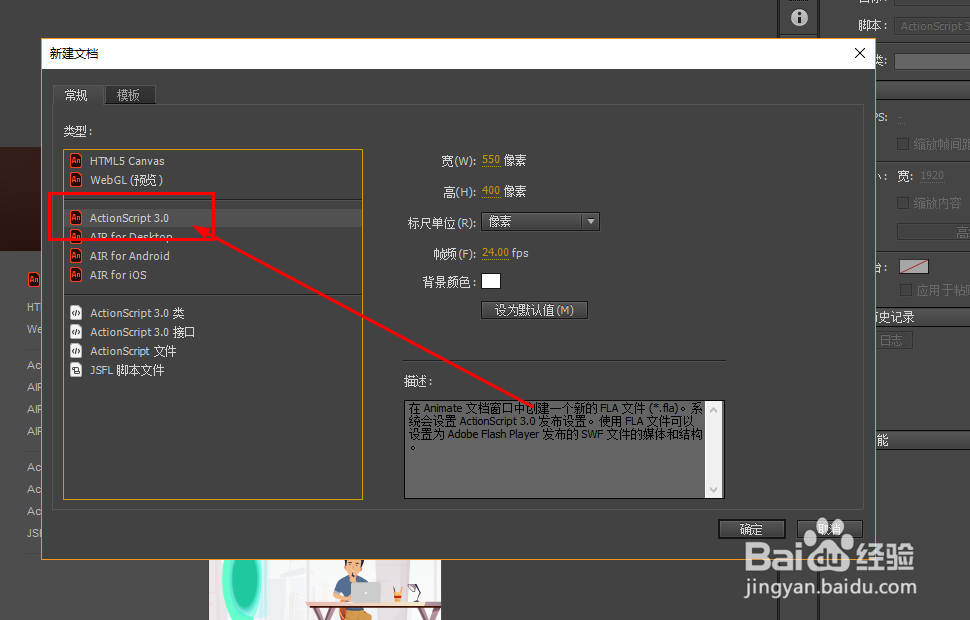
Task: Close the 新建文档 dialog
Action: [x=860, y=53]
